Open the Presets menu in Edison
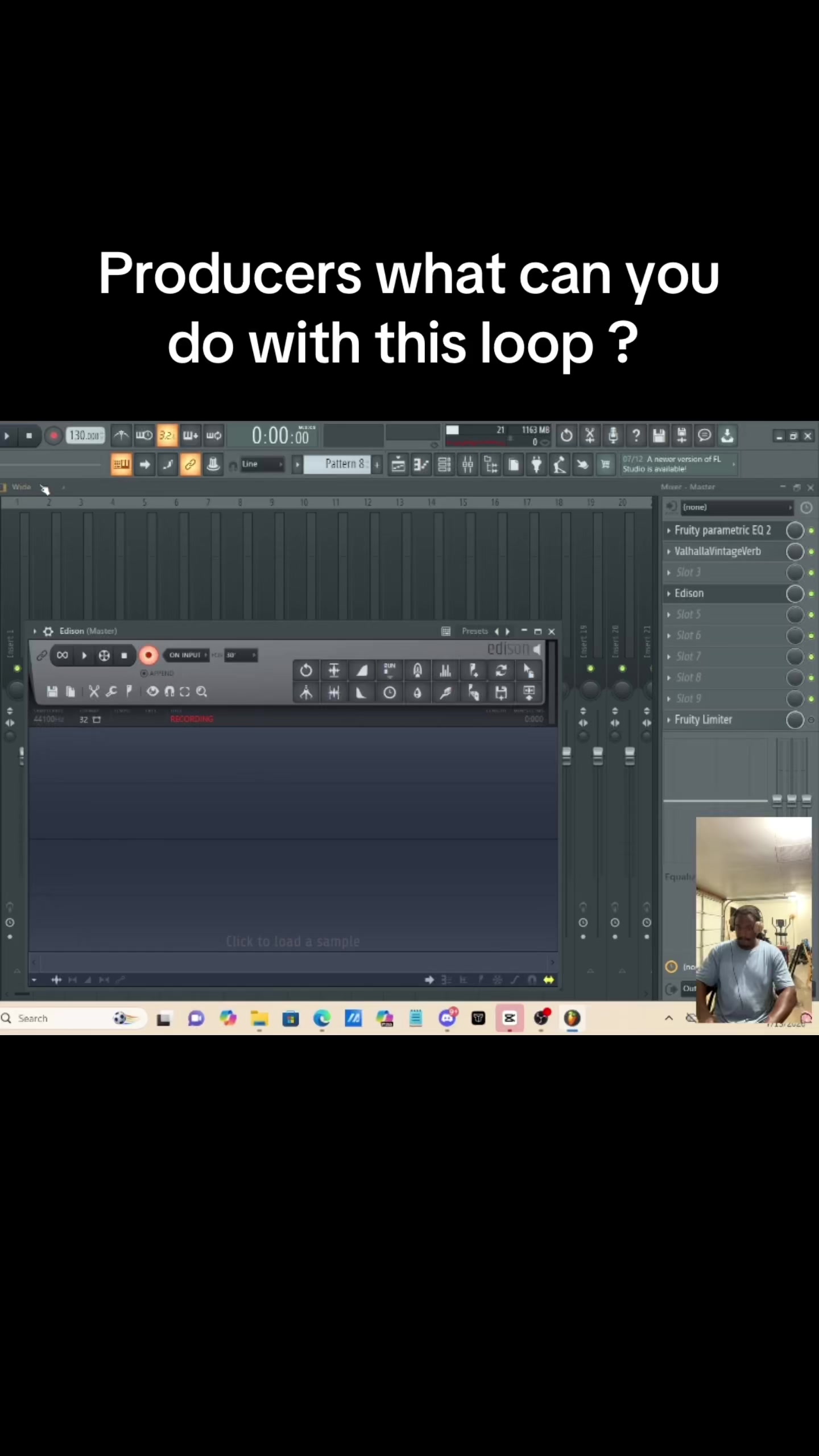819x1456 pixels. (x=475, y=631)
